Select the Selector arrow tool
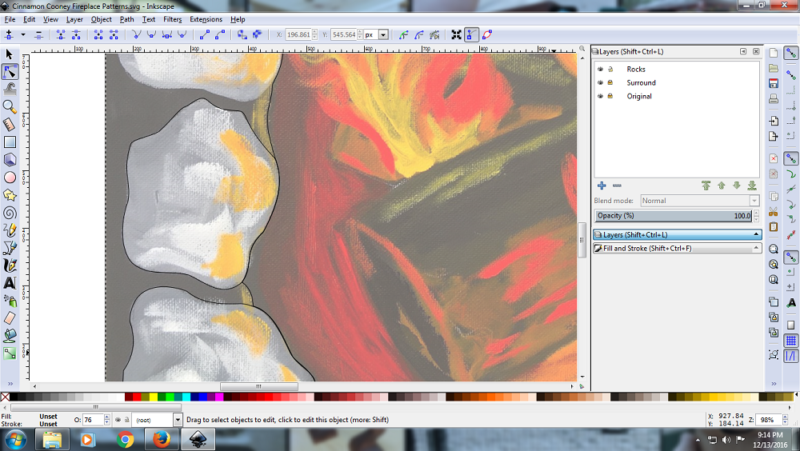Image resolution: width=800 pixels, height=451 pixels. coord(9,55)
